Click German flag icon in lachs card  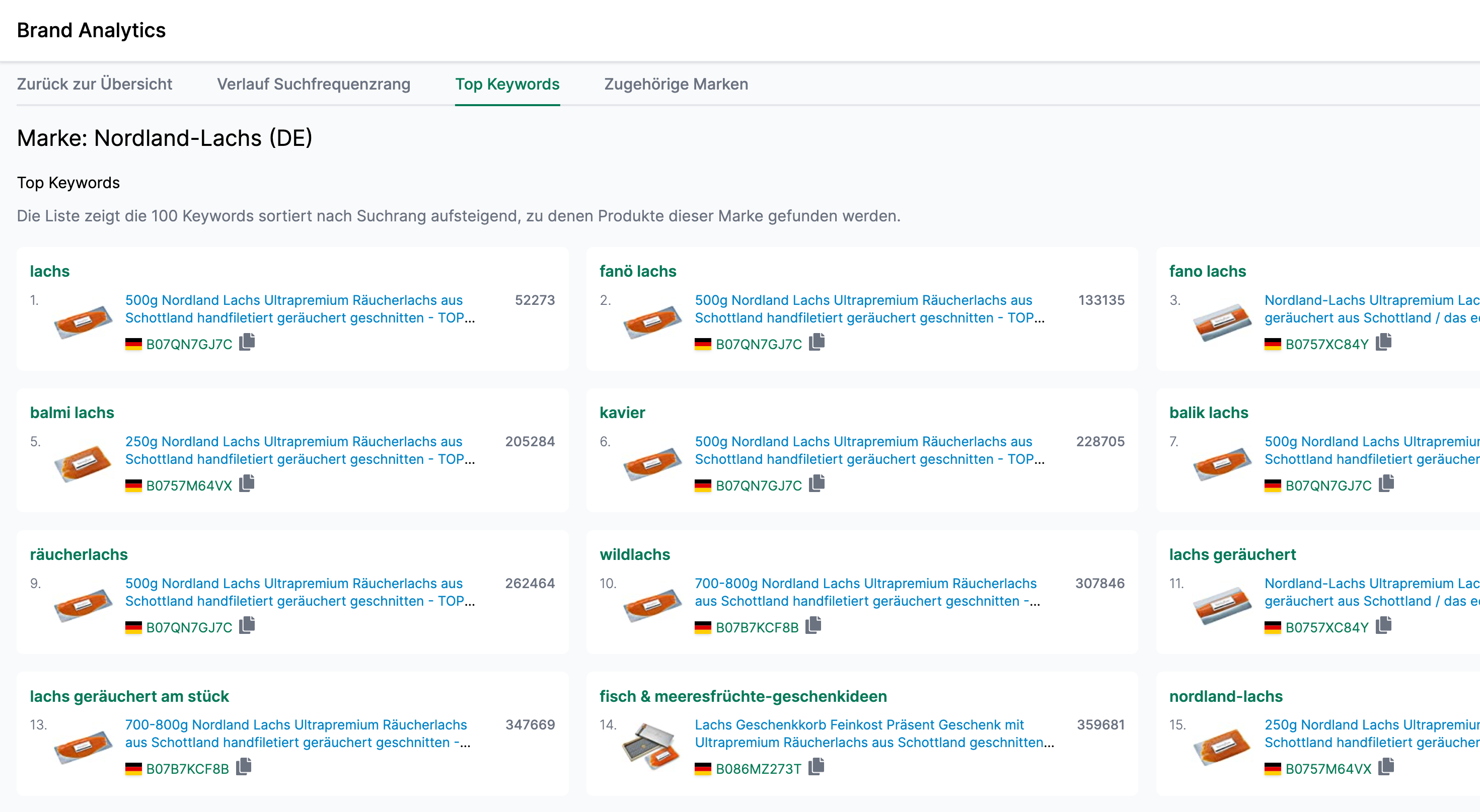click(x=133, y=345)
